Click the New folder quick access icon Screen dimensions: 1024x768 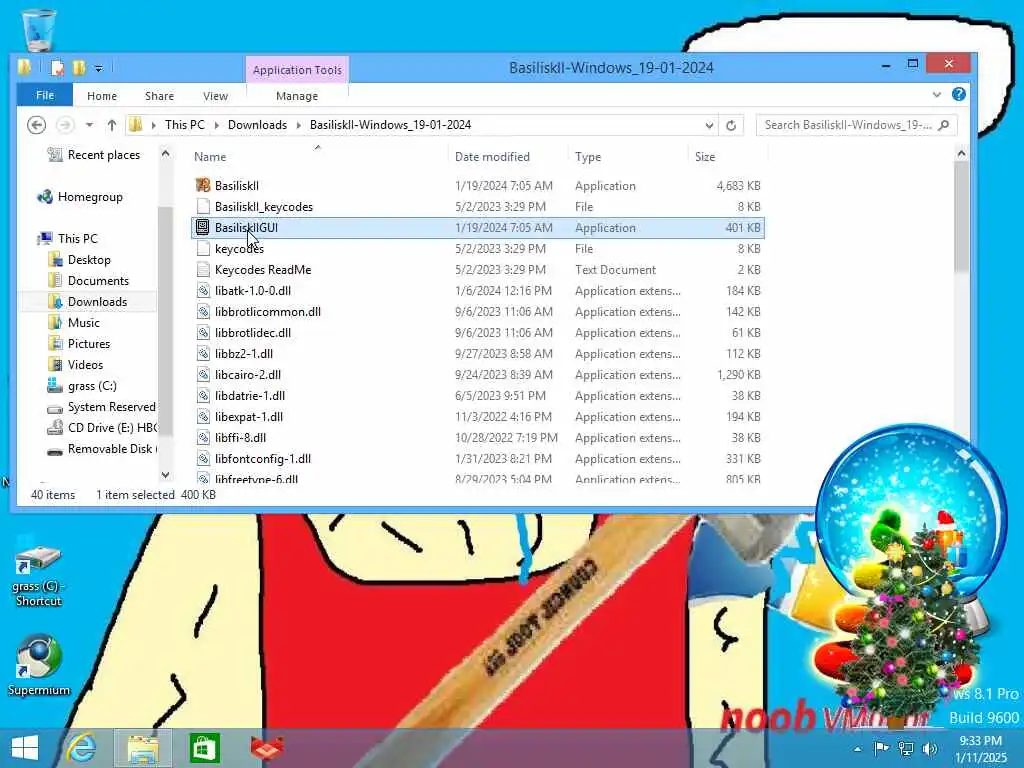point(79,67)
